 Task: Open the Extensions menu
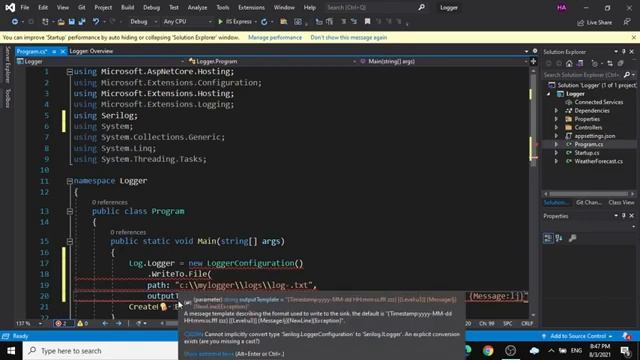(251, 7)
